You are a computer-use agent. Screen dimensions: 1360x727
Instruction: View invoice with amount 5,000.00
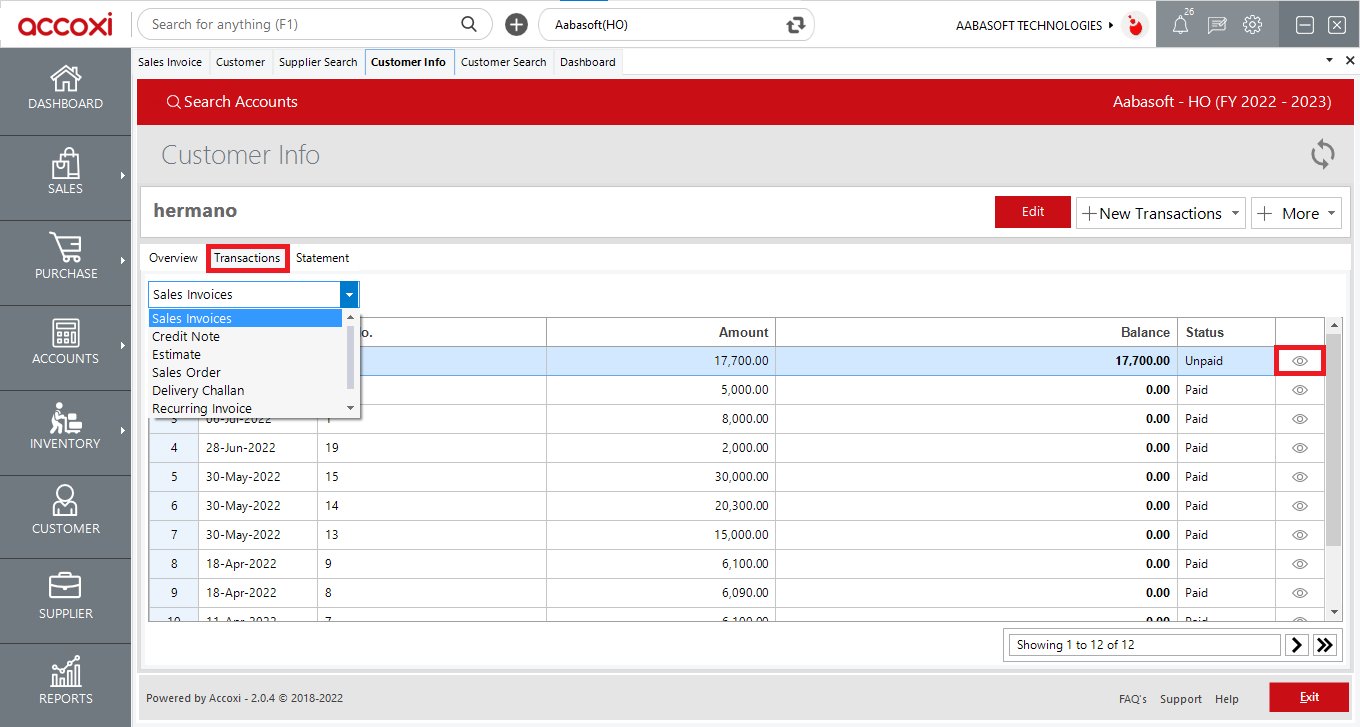pos(1300,390)
